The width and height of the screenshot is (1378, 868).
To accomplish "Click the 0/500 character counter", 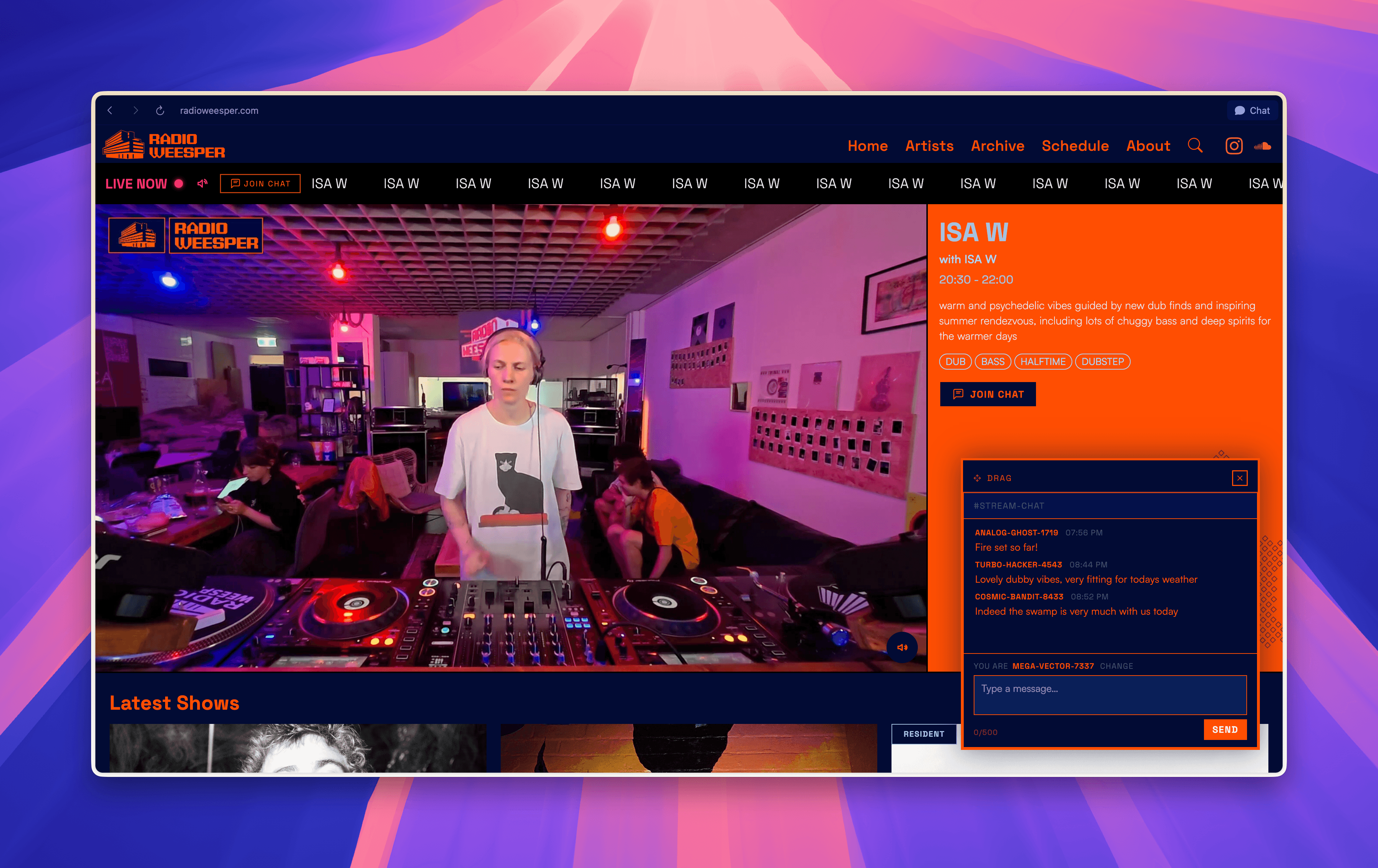I will pyautogui.click(x=985, y=732).
